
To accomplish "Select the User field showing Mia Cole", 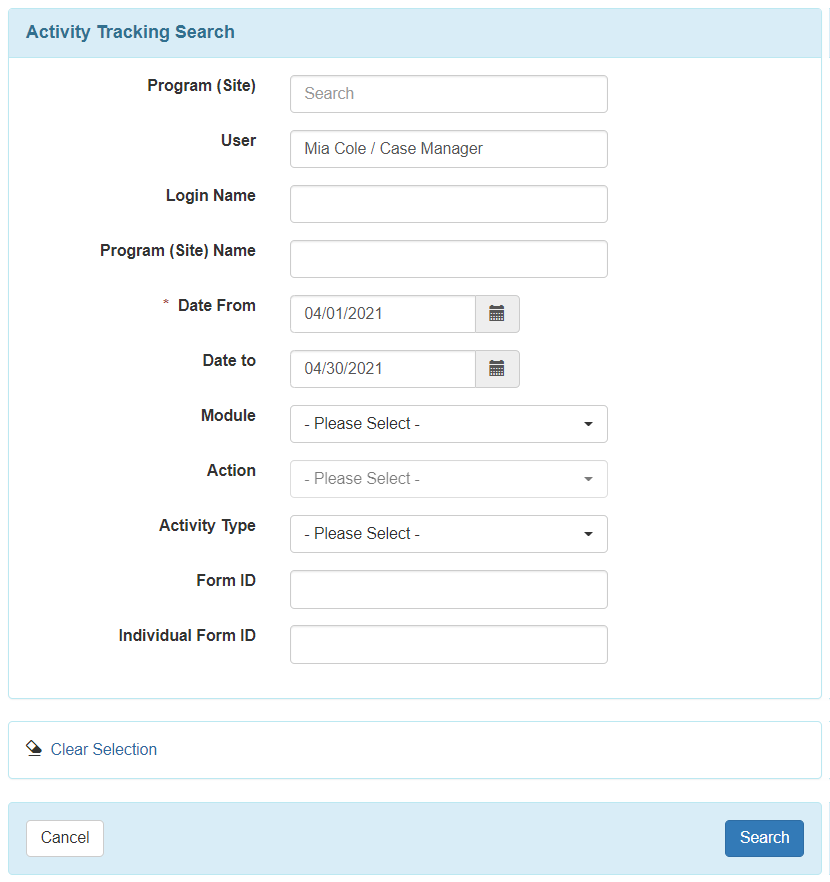I will click(448, 149).
